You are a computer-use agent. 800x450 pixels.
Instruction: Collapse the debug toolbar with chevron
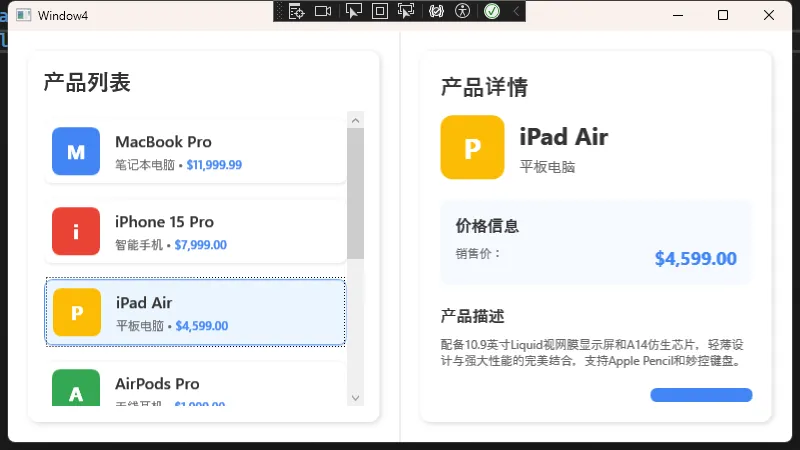(x=516, y=11)
